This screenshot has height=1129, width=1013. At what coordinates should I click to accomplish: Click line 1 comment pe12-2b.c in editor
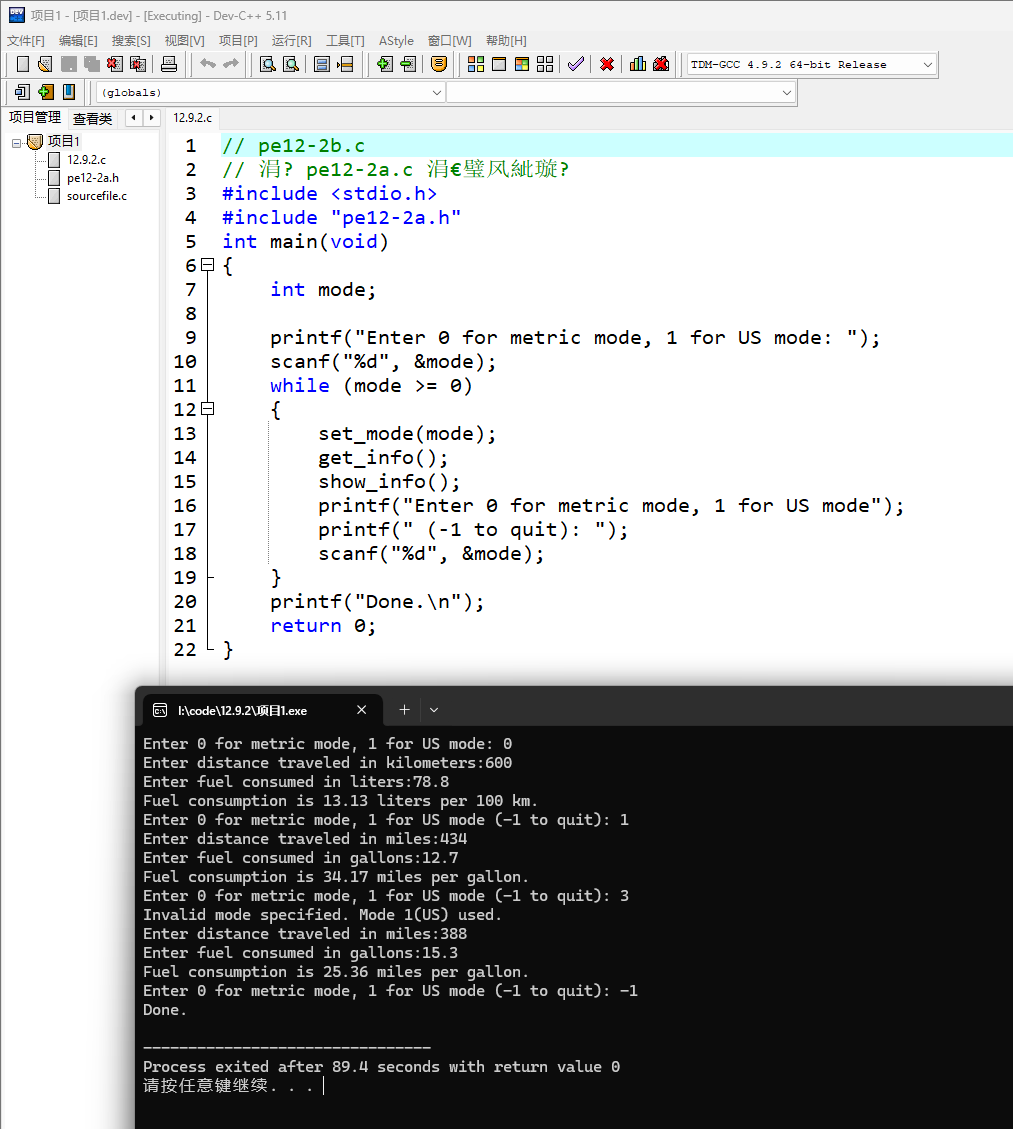pos(294,145)
